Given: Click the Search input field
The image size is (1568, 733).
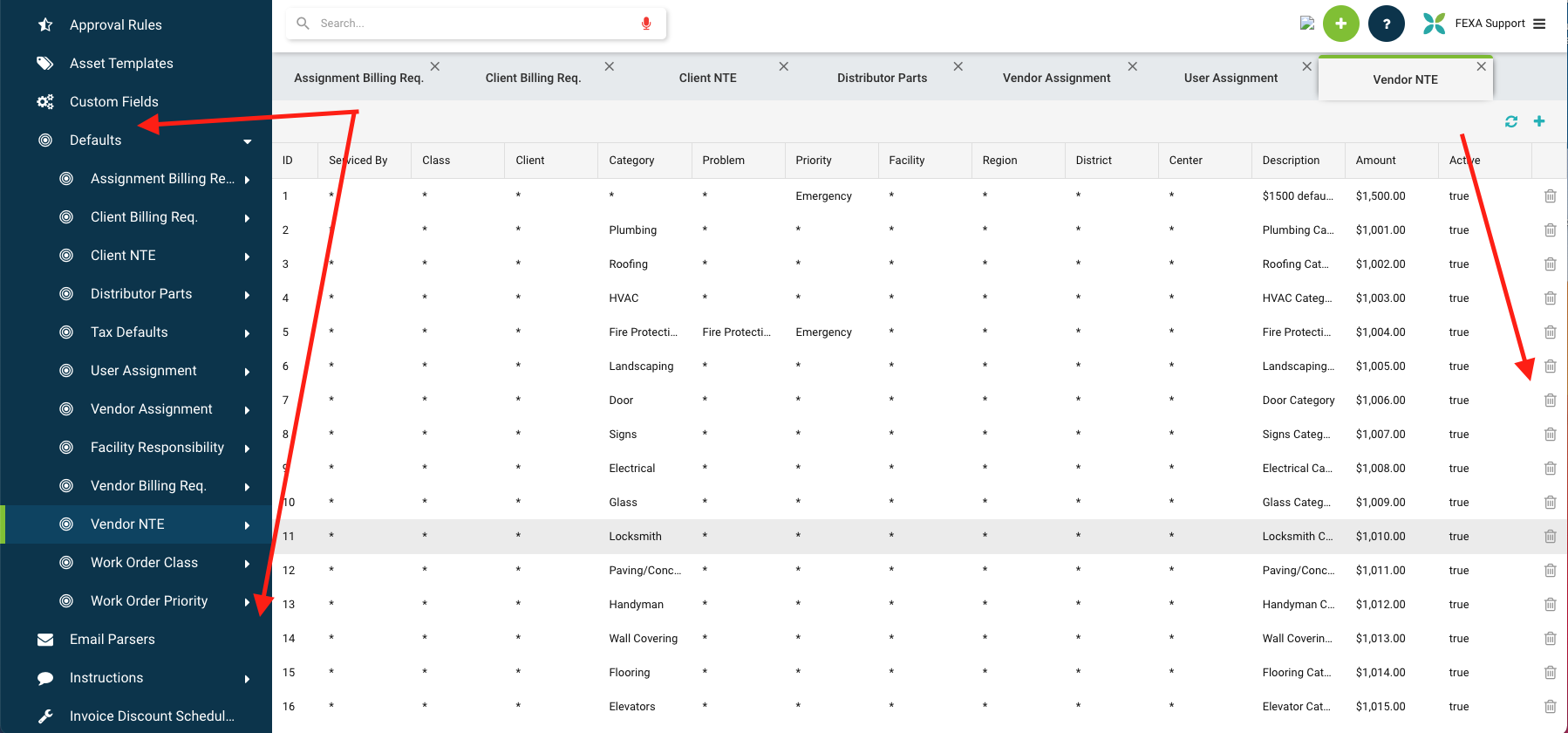Looking at the screenshot, I should coord(475,24).
